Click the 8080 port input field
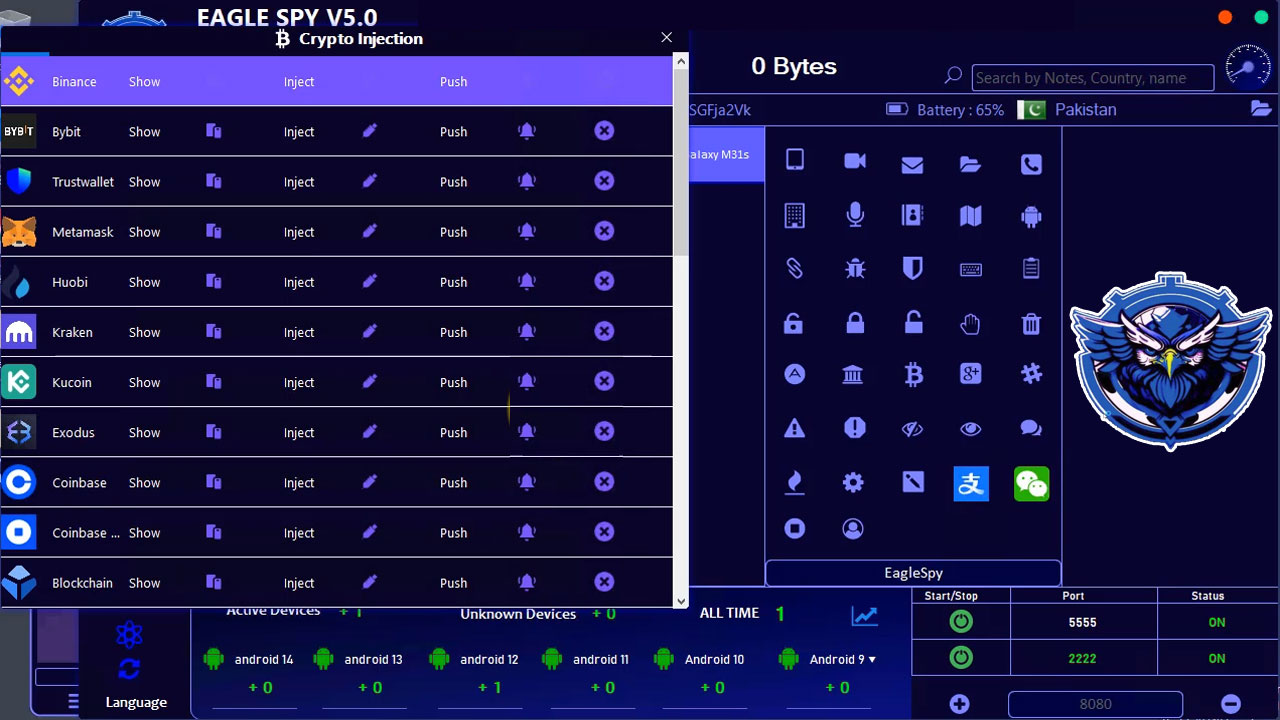 point(1096,703)
